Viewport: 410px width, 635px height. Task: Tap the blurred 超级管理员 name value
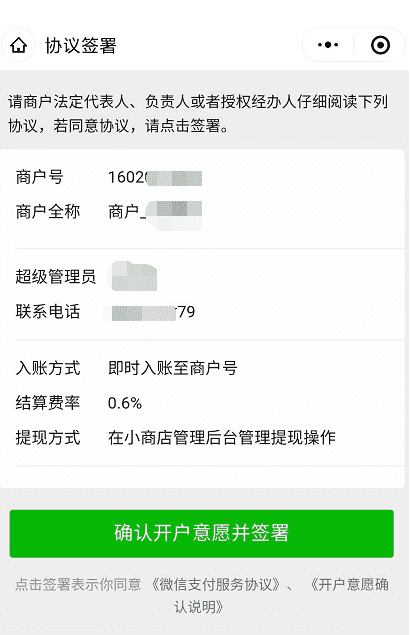(134, 277)
